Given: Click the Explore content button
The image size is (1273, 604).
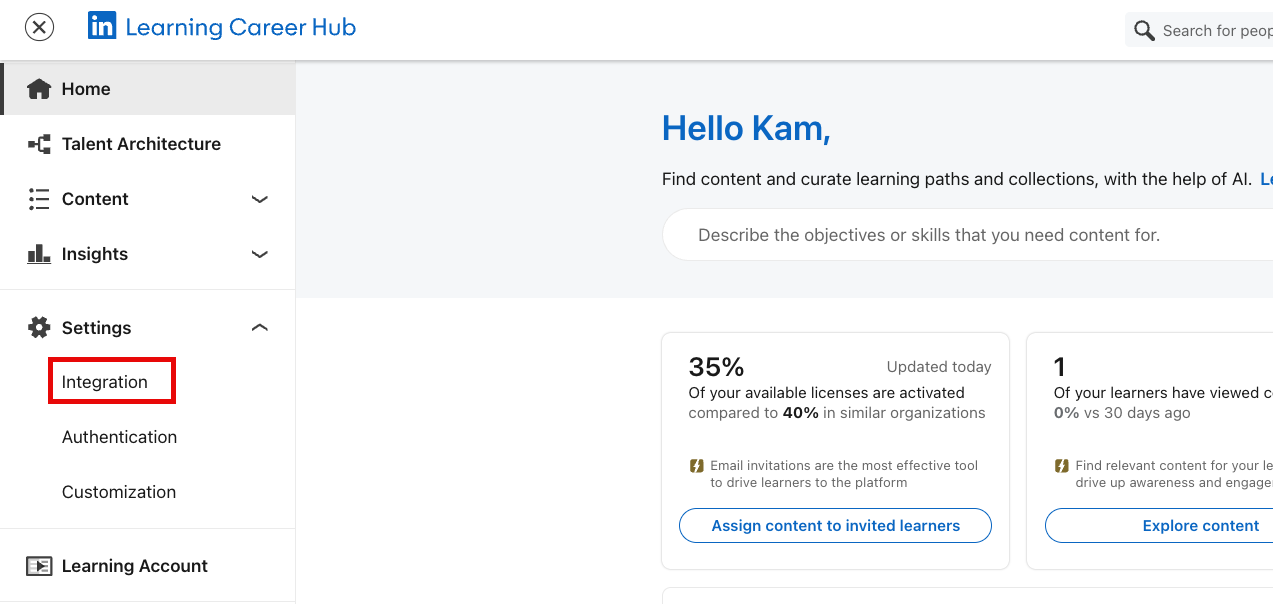Looking at the screenshot, I should click(1200, 525).
